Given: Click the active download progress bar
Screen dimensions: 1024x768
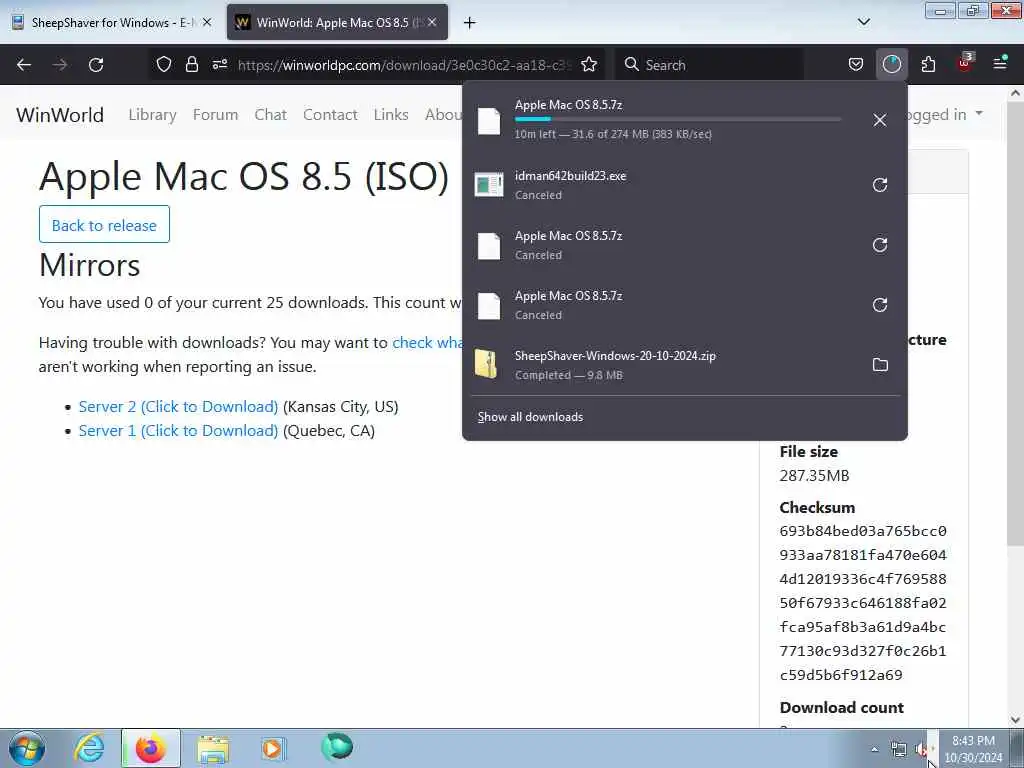Looking at the screenshot, I should [x=678, y=119].
